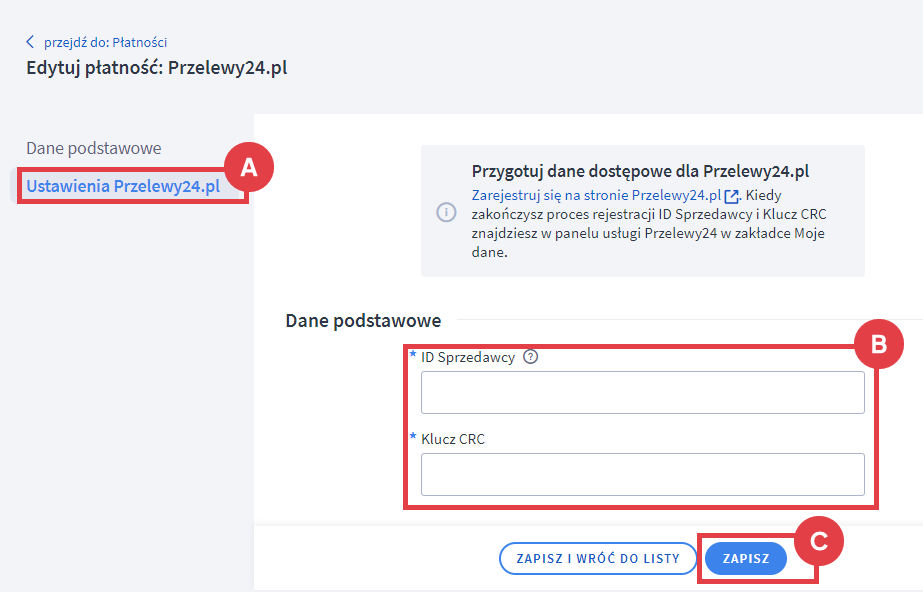This screenshot has height=592, width=923.
Task: Click the red A annotation marker
Action: click(249, 168)
